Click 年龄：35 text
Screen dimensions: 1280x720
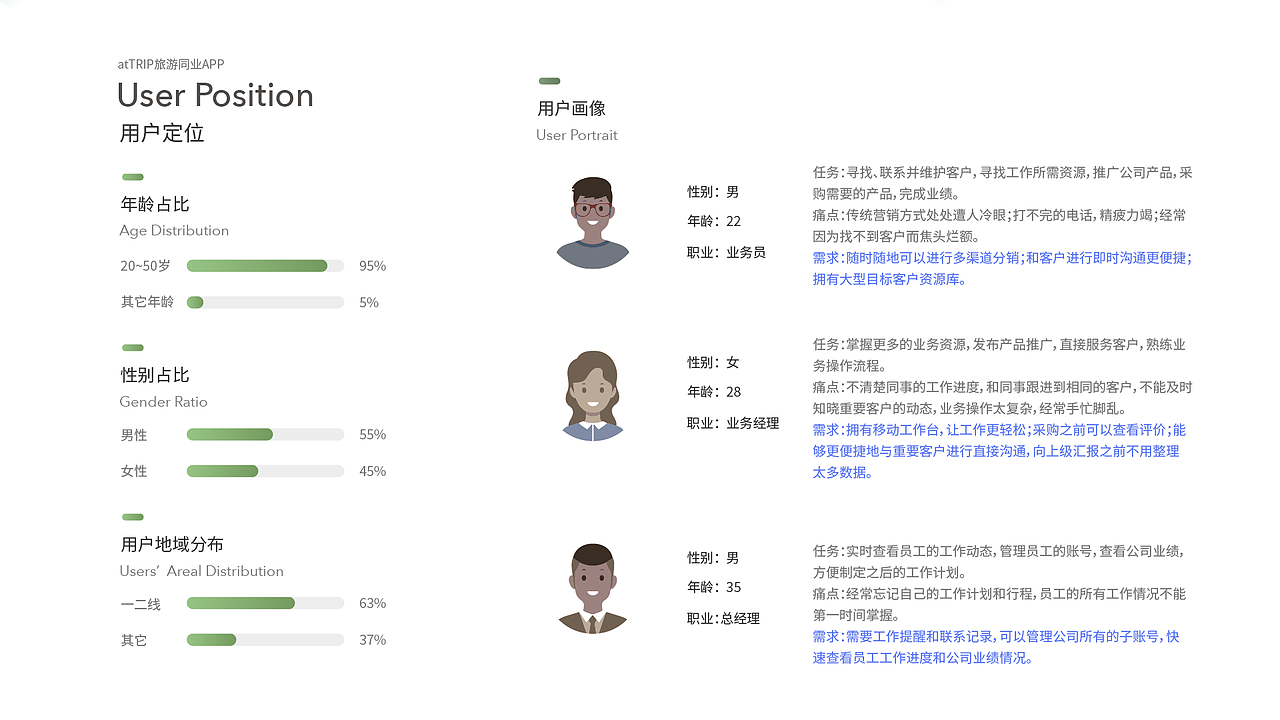coord(714,587)
